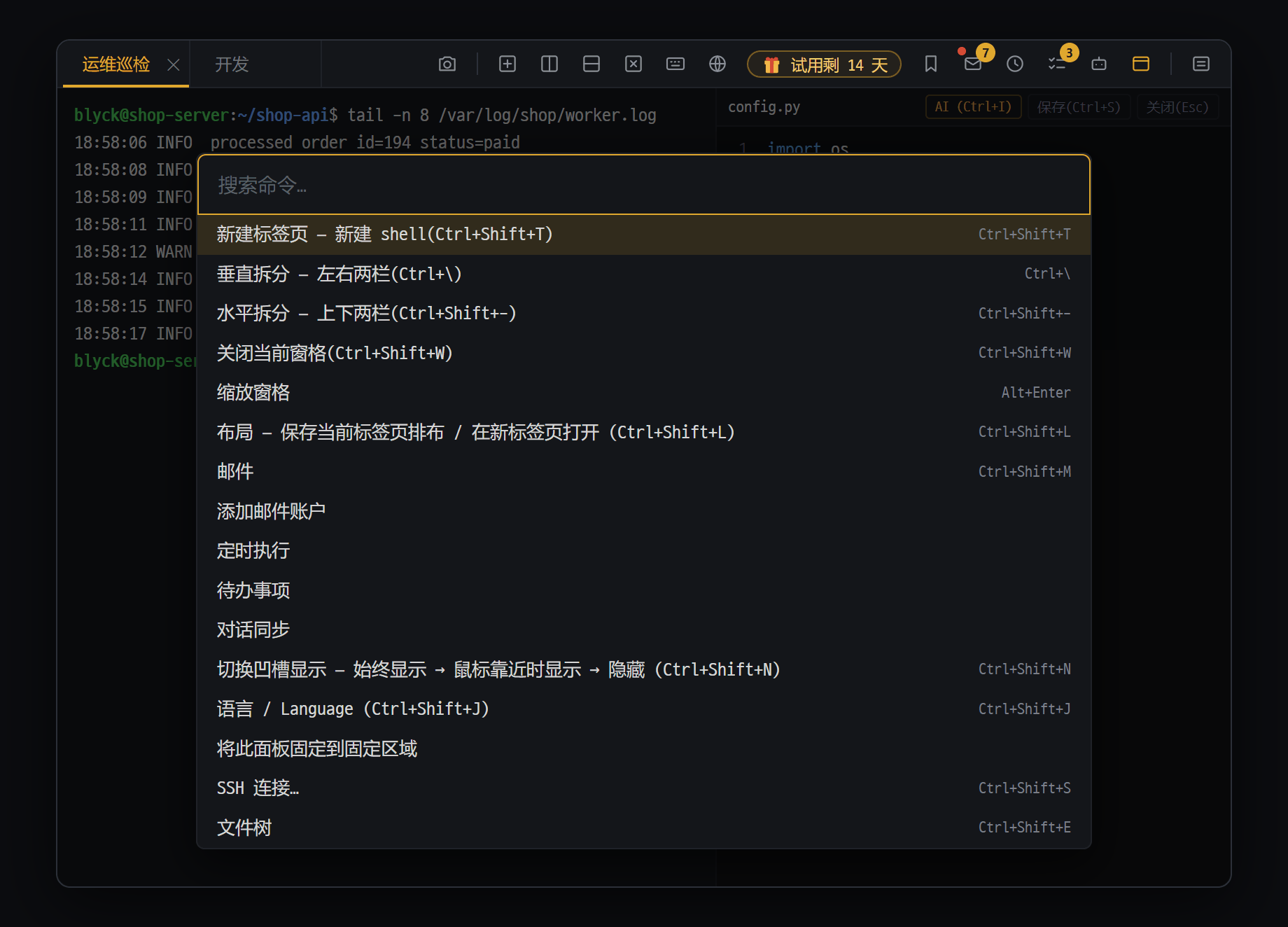Screen dimensions: 1288x927
Task: Select 水平拆分 – 上下两栏 command
Action: (644, 314)
